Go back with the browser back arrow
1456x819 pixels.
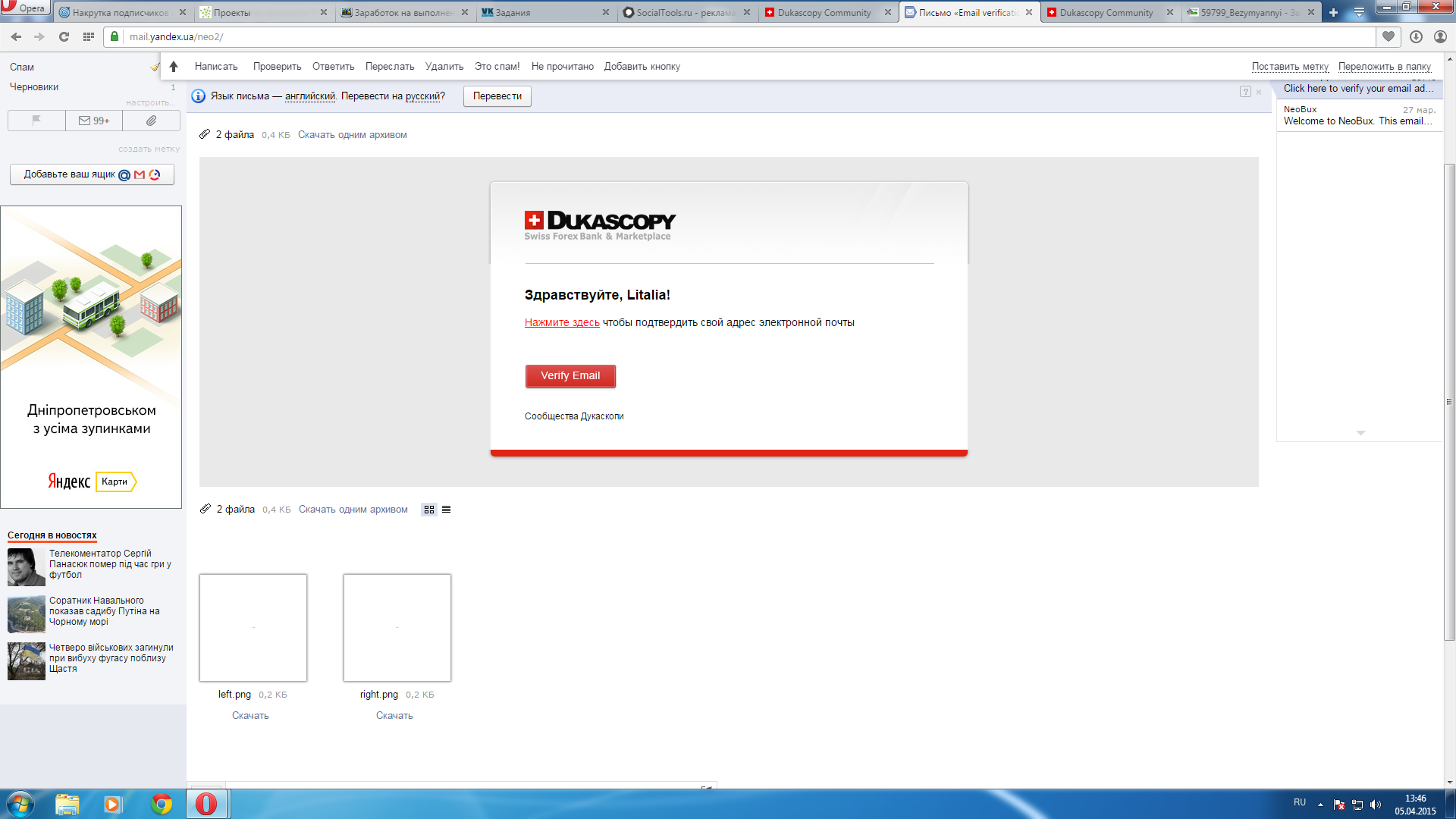tap(16, 36)
